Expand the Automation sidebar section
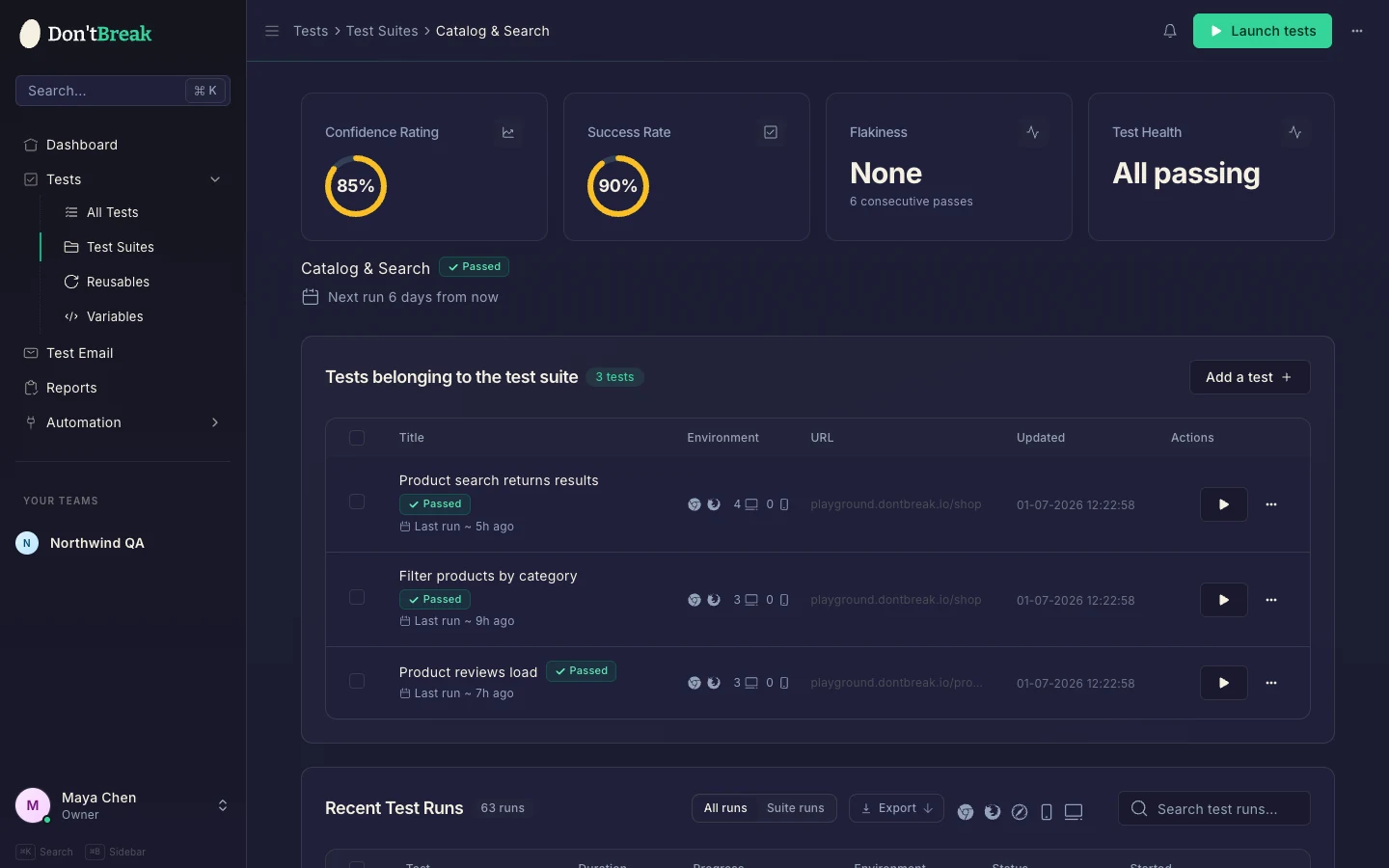 [x=215, y=422]
